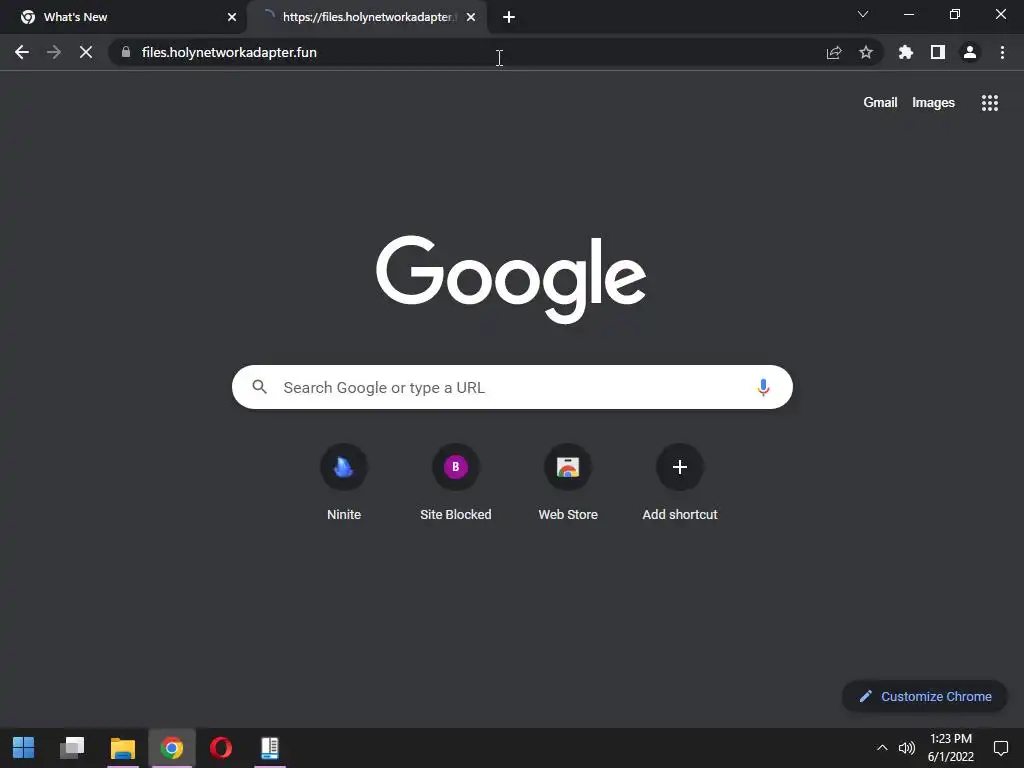The image size is (1024, 768).
Task: Launch File Explorer from the taskbar
Action: click(x=122, y=748)
